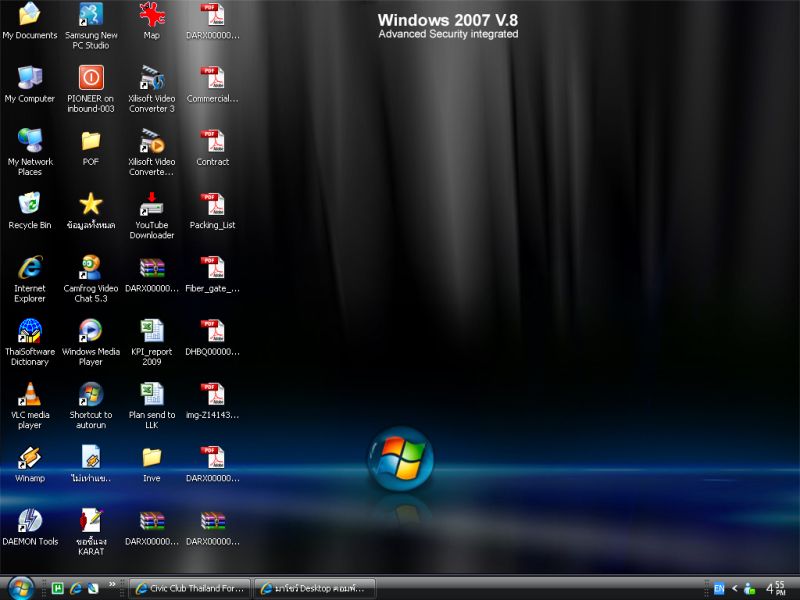This screenshot has height=600, width=800.
Task: Show hidden system tray icons
Action: pyautogui.click(x=735, y=588)
